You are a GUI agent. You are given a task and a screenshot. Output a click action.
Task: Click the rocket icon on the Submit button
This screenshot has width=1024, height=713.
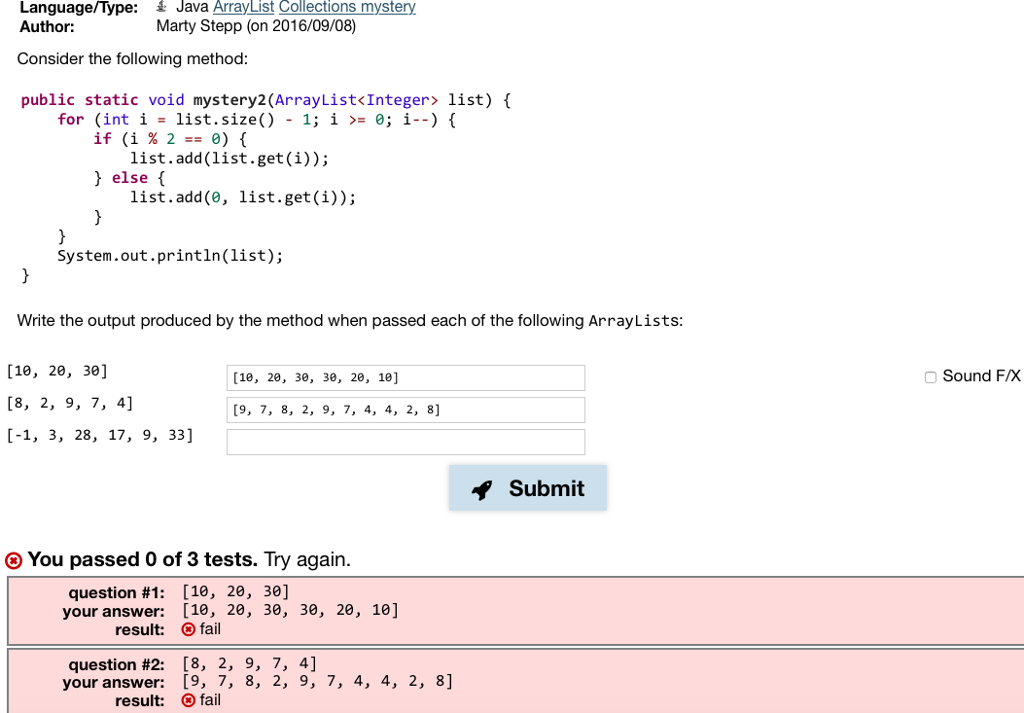(482, 488)
